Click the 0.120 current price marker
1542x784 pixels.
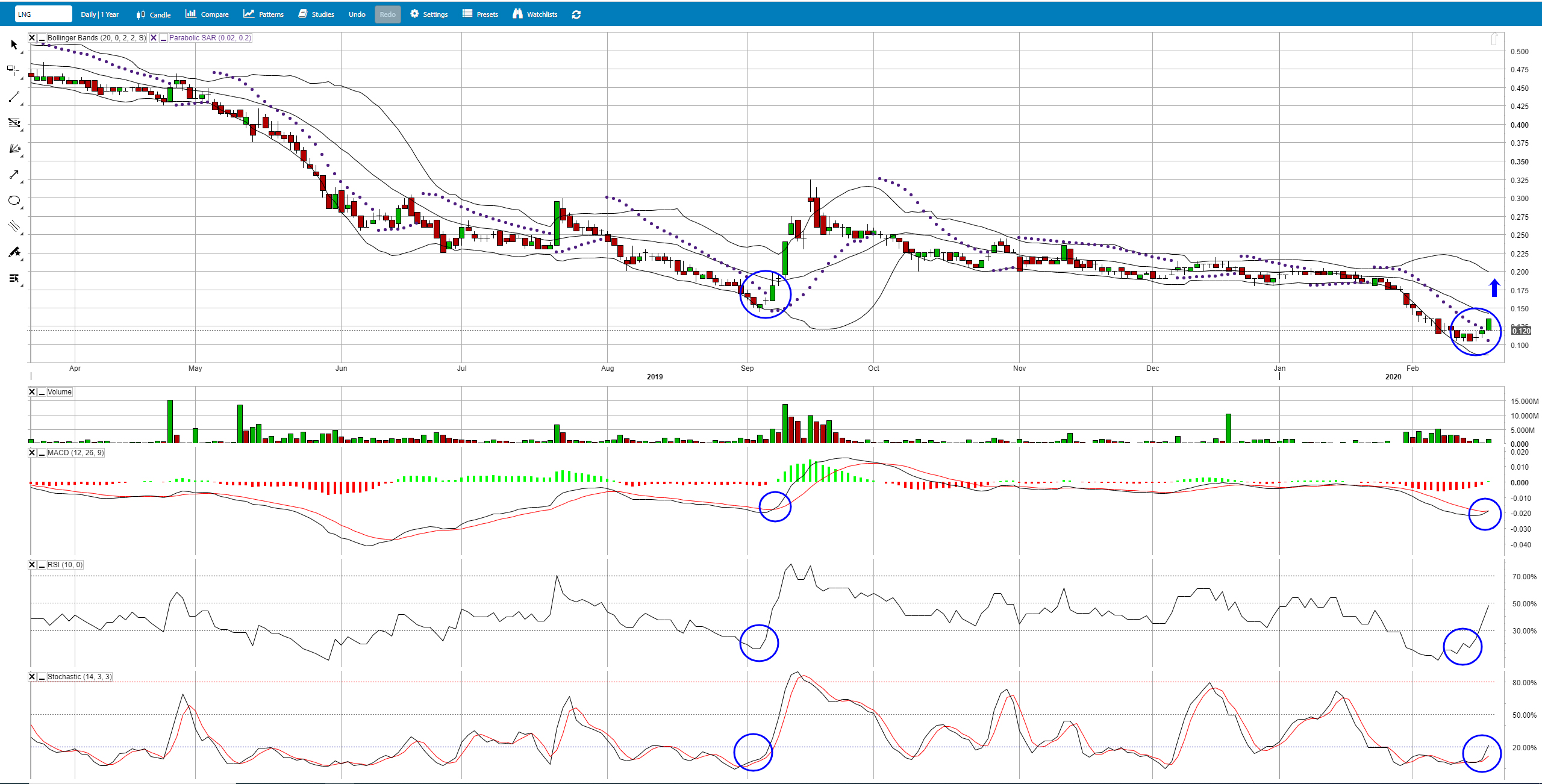[1521, 331]
